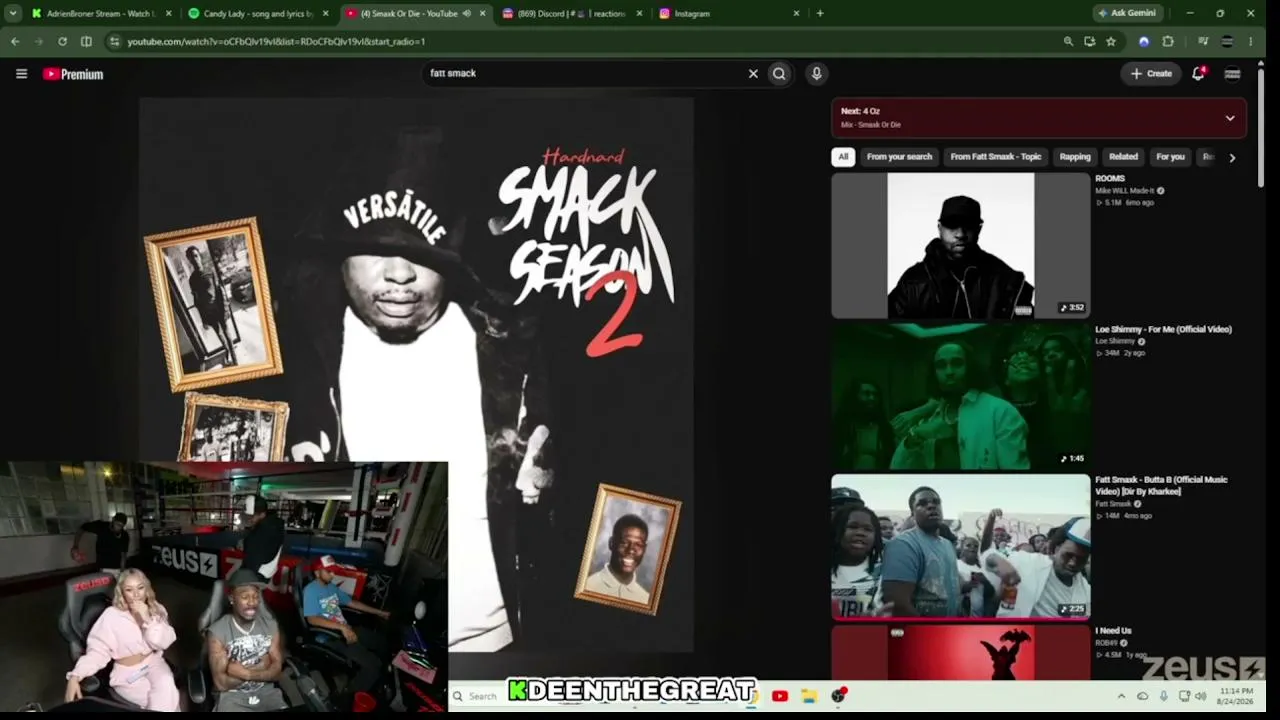Select the 'For you' filter chip
This screenshot has width=1280, height=720.
[x=1170, y=157]
